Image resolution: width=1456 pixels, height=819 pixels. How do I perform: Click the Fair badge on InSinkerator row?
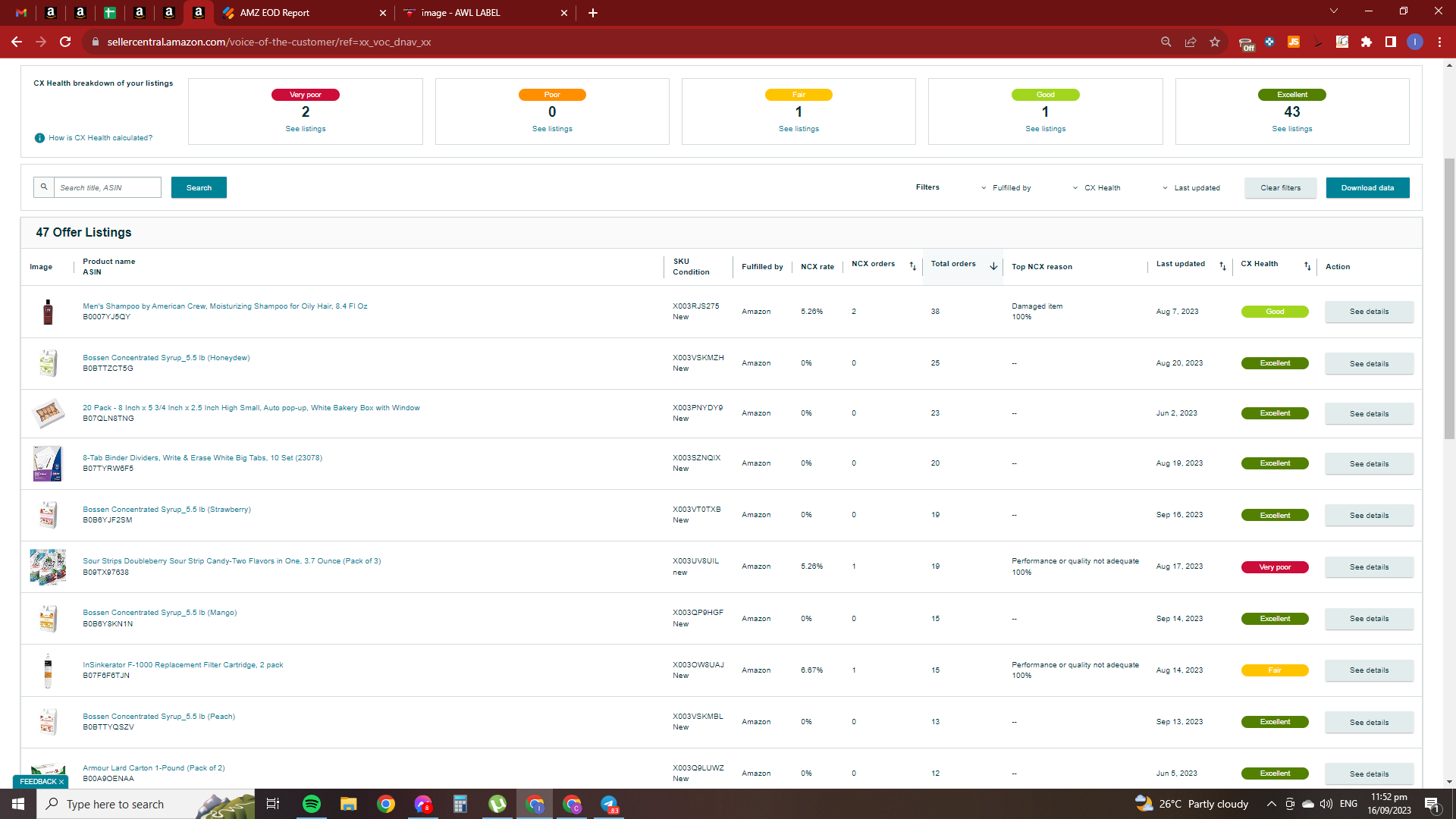click(x=1275, y=670)
